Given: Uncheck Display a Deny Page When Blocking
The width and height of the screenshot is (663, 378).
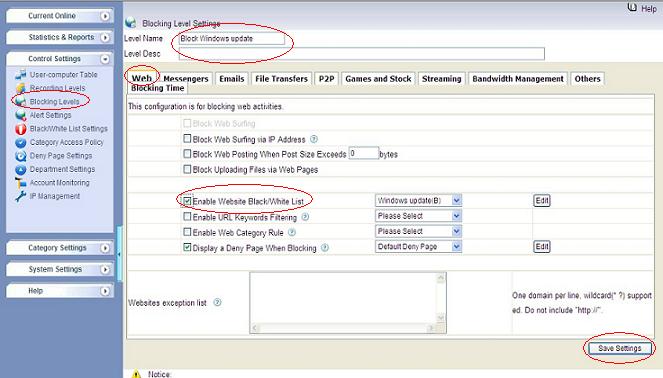Looking at the screenshot, I should 187,247.
